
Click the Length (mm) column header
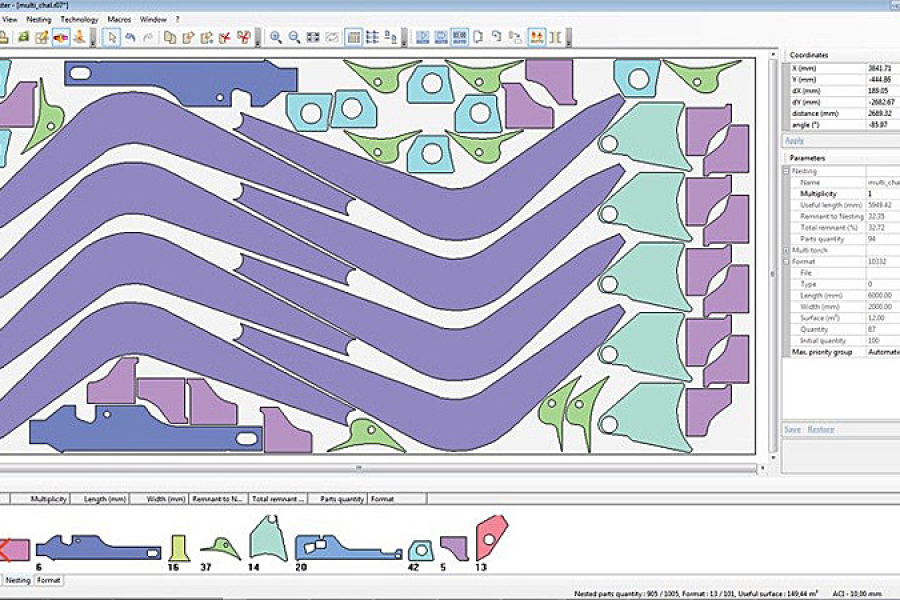tap(100, 499)
